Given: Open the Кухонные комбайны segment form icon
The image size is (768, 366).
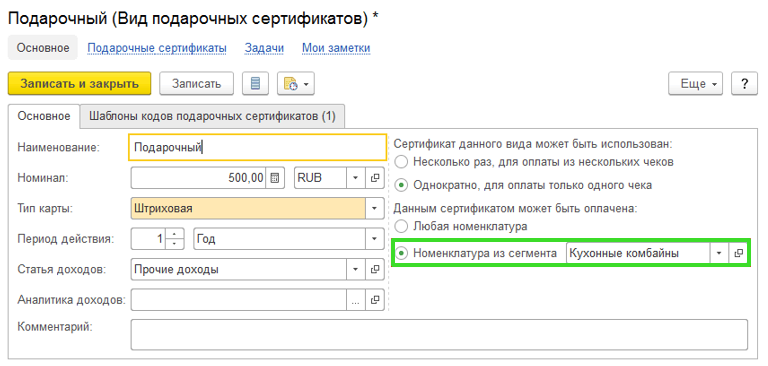Looking at the screenshot, I should click(x=739, y=253).
